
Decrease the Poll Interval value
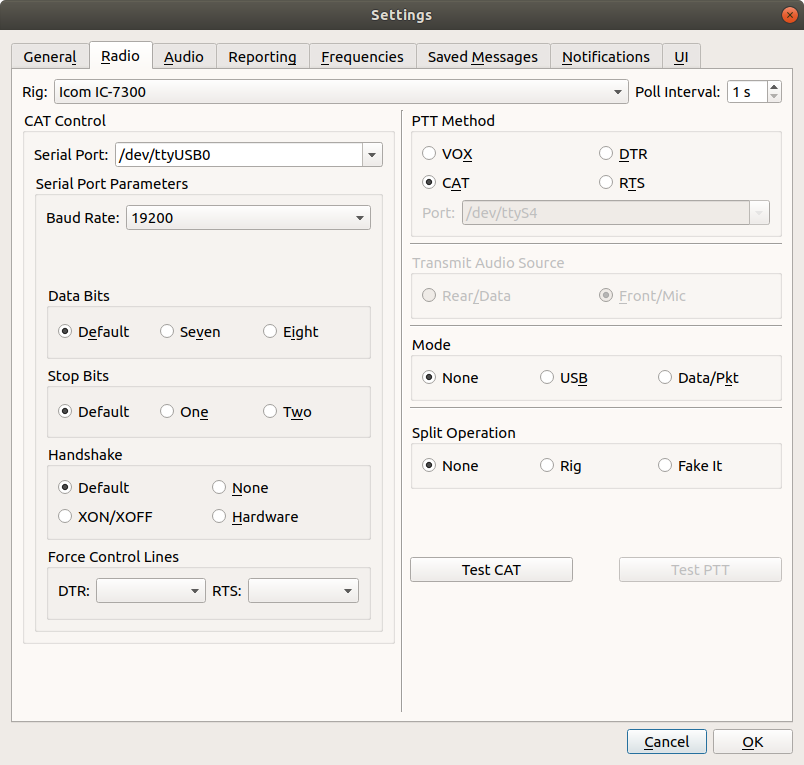click(774, 97)
